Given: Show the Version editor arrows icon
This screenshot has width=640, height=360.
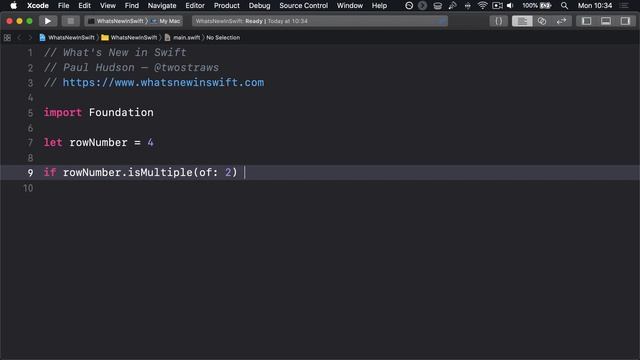Looking at the screenshot, I should tap(561, 21).
